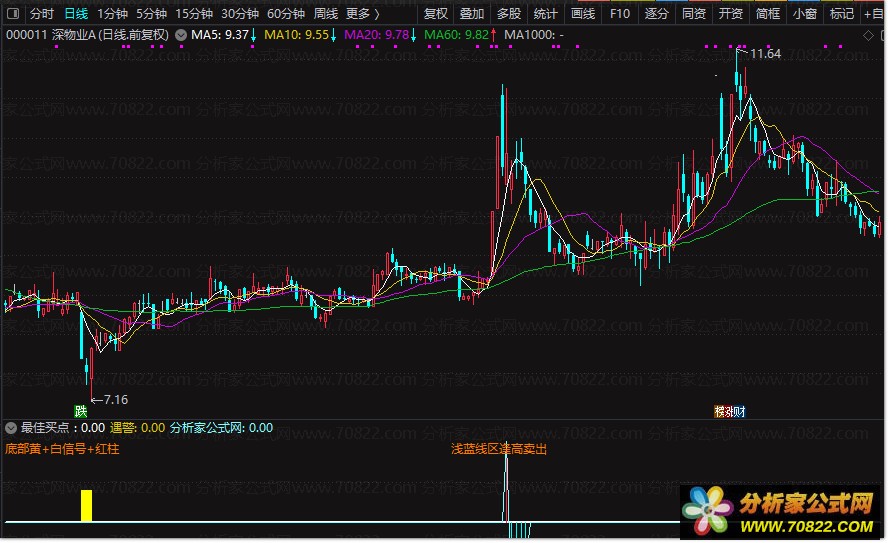This screenshot has width=890, height=543.
Task: Select the 周线 weekly chart tab
Action: [x=326, y=14]
